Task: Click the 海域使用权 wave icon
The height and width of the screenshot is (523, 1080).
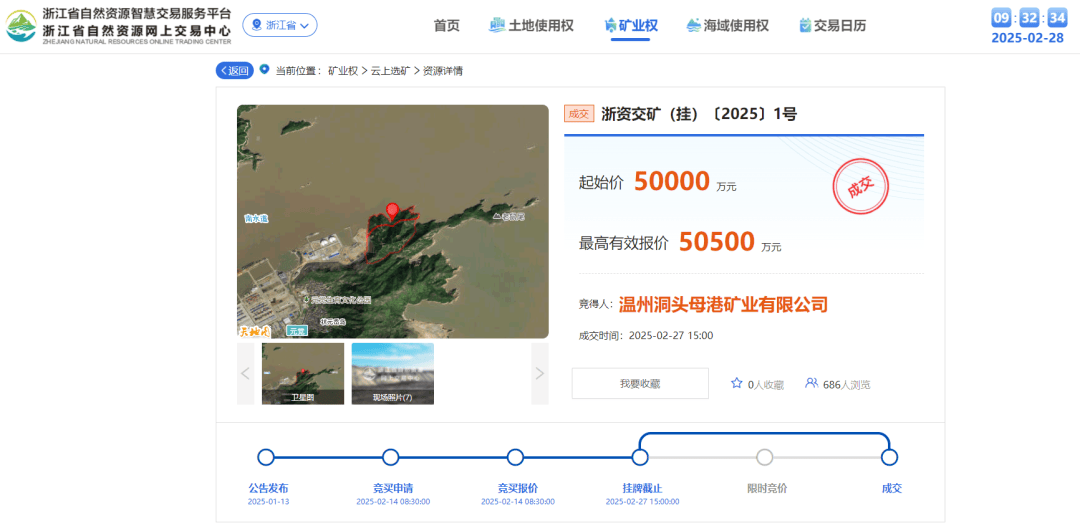Action: (x=694, y=25)
